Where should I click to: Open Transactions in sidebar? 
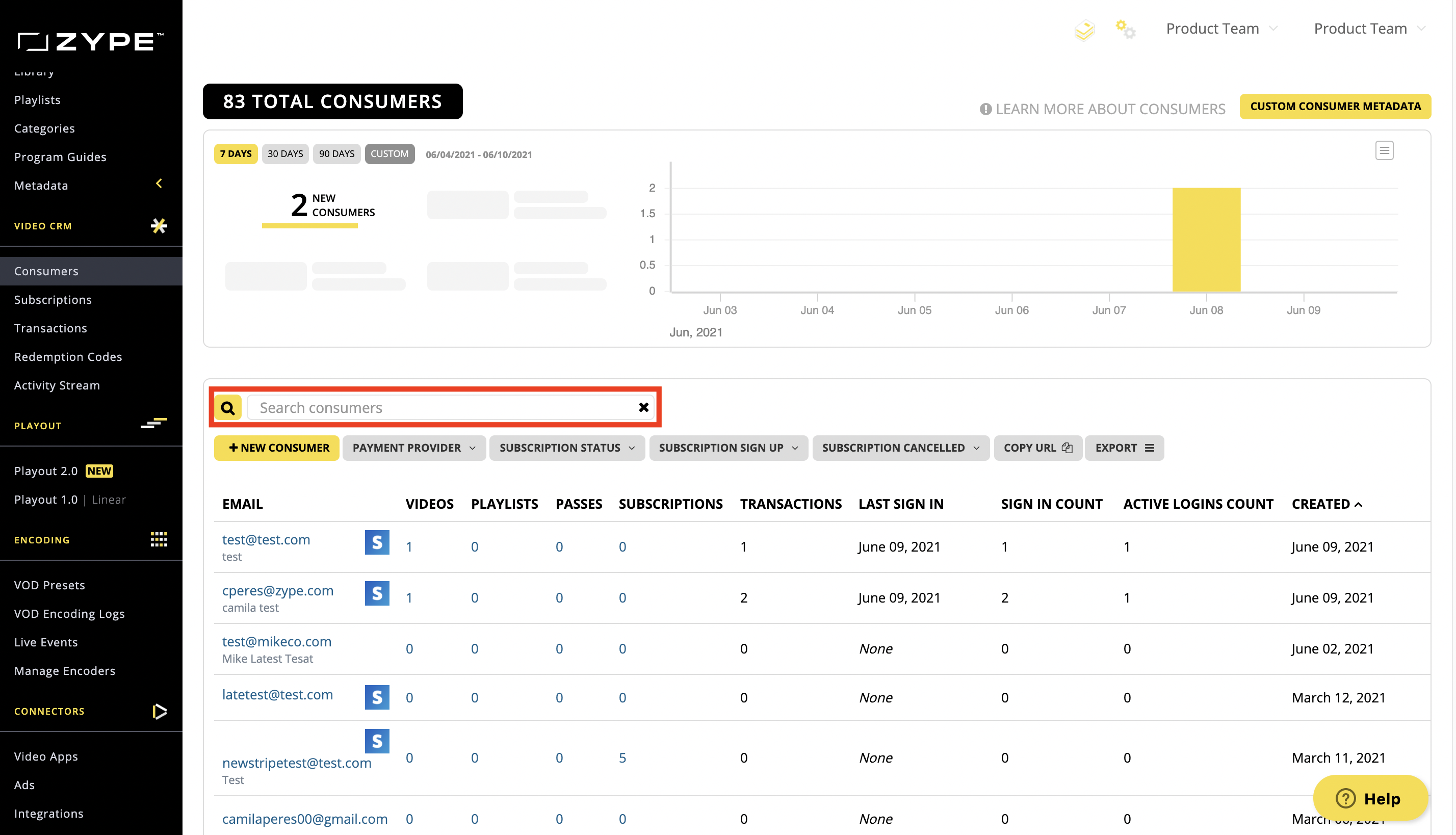click(50, 328)
